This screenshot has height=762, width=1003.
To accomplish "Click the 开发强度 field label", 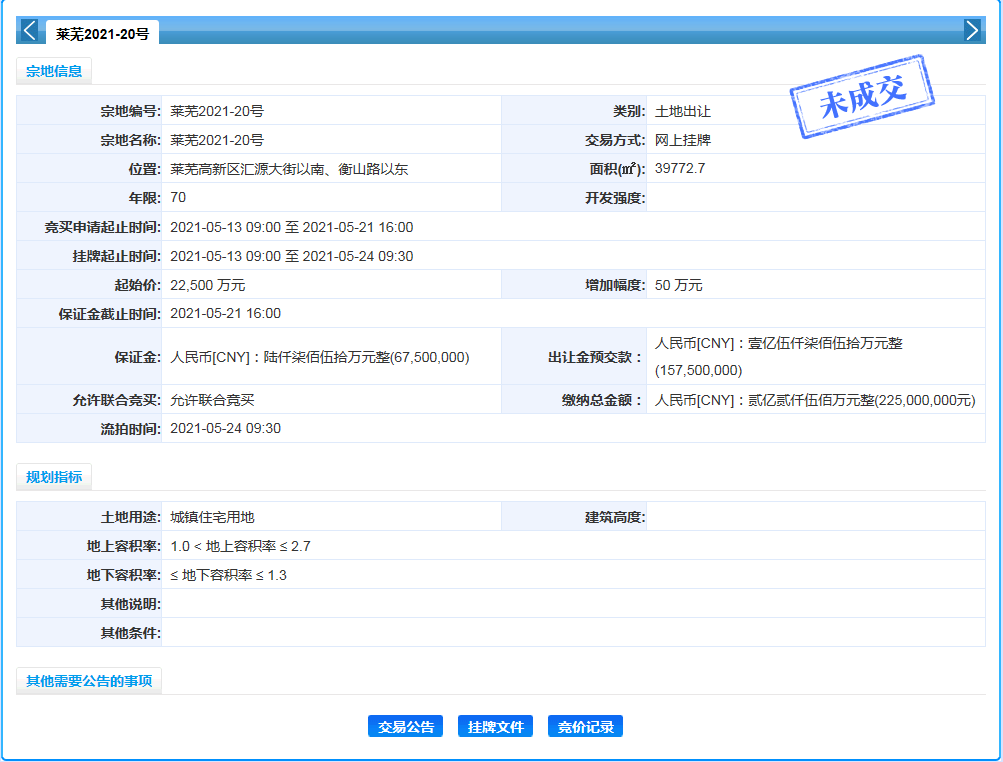I will pos(615,198).
